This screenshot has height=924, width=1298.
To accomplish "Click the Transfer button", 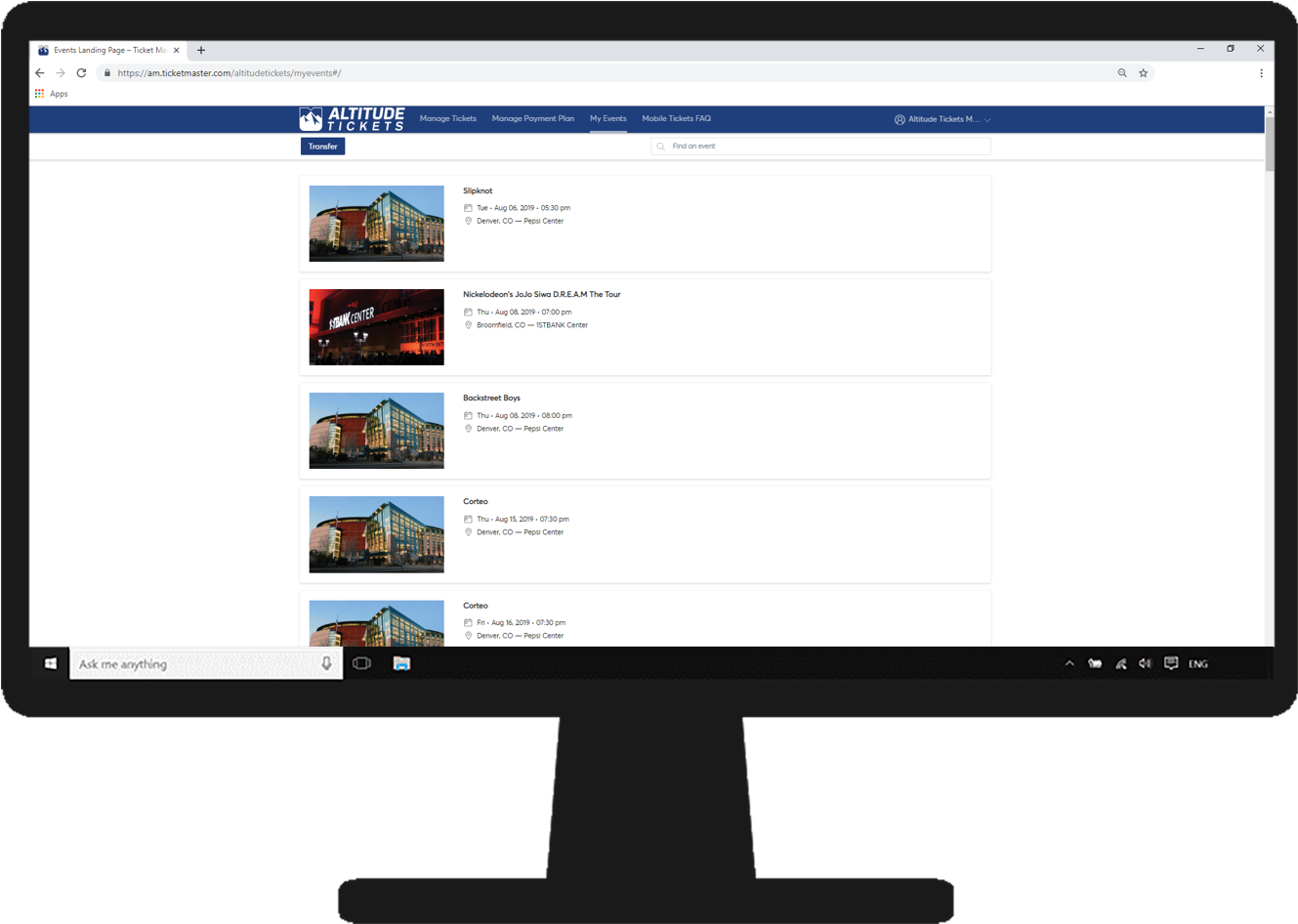I will [322, 147].
